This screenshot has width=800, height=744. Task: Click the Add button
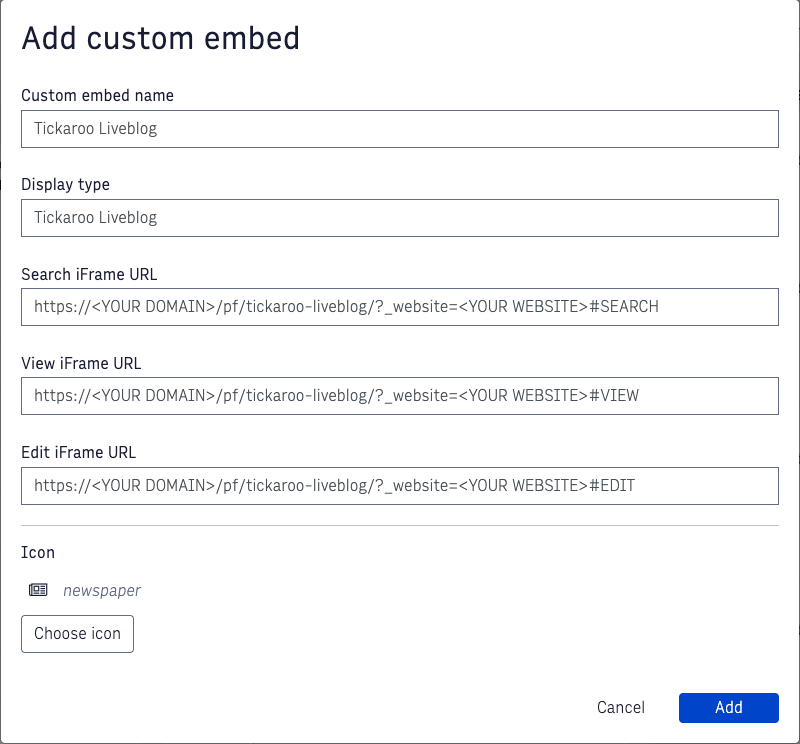tap(728, 707)
